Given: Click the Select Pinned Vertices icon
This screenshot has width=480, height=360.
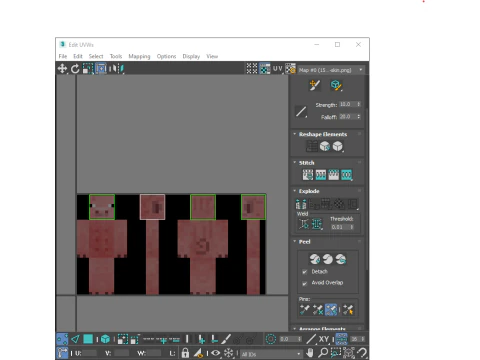Looking at the screenshot, I should [348, 310].
